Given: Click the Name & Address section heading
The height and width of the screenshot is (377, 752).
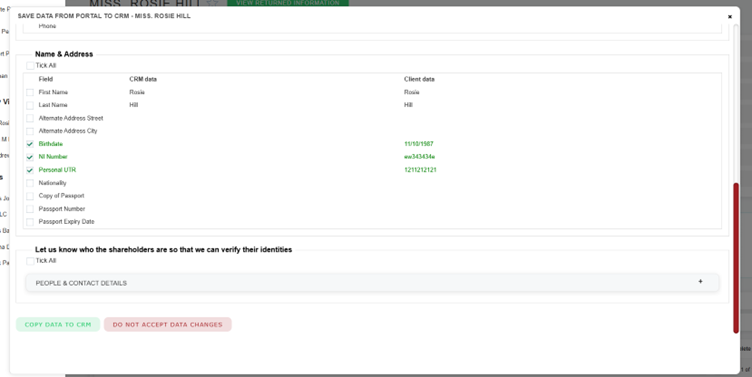Looking at the screenshot, I should coord(64,54).
